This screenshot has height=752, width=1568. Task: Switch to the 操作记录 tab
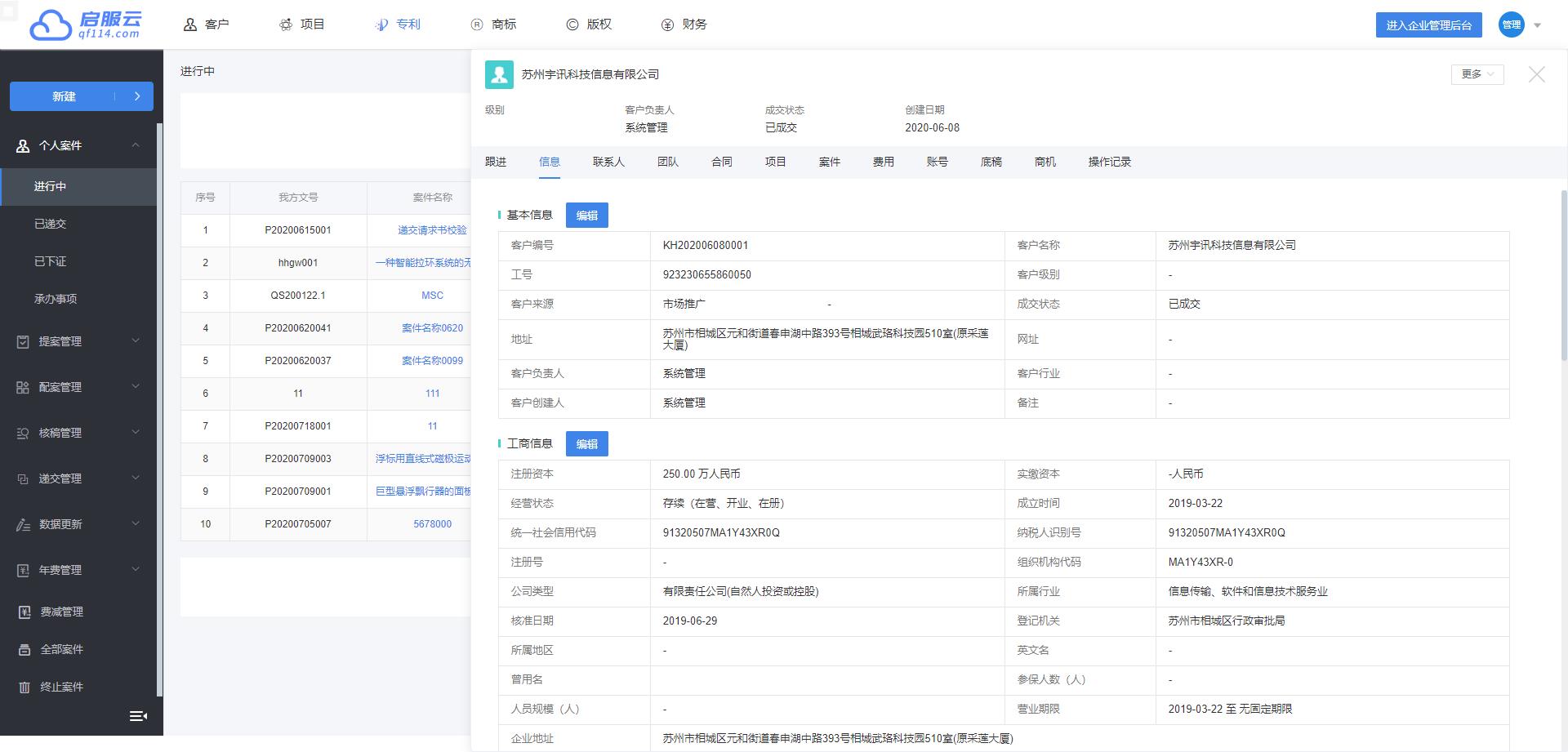coord(1110,162)
